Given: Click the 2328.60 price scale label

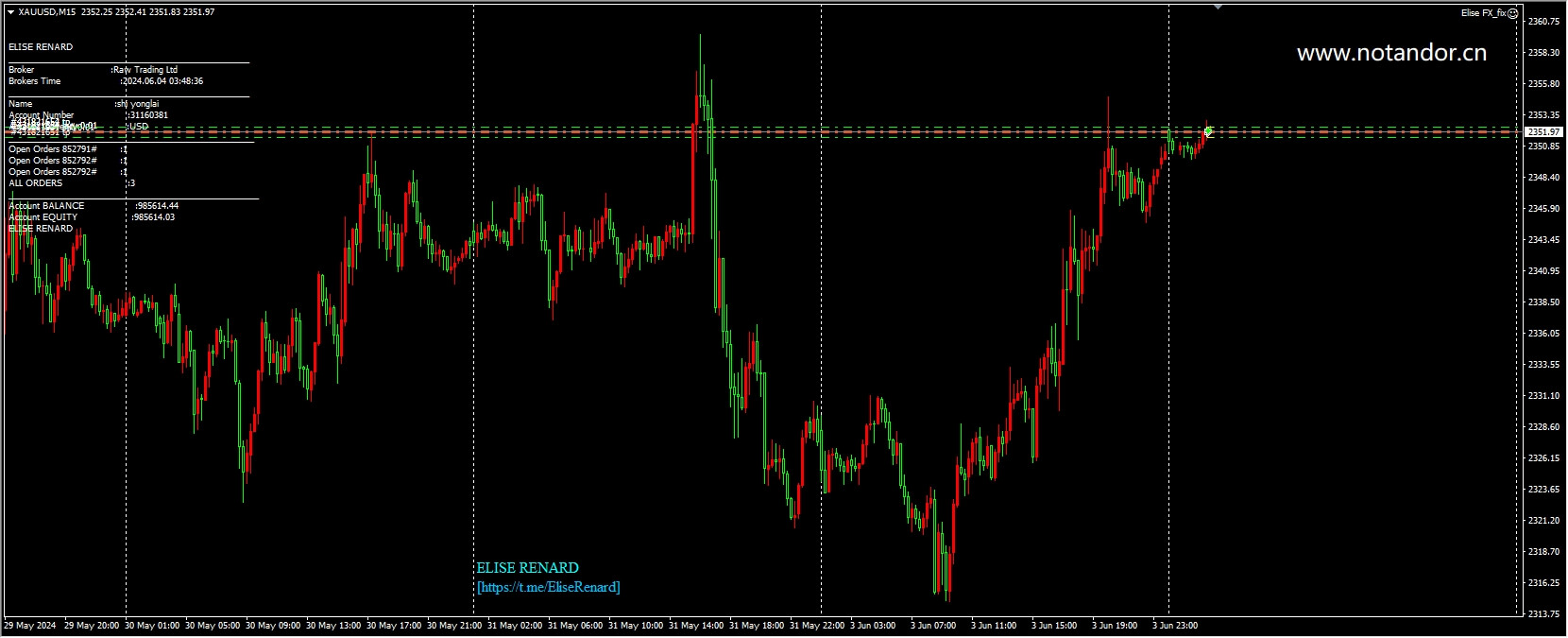Looking at the screenshot, I should [1542, 426].
